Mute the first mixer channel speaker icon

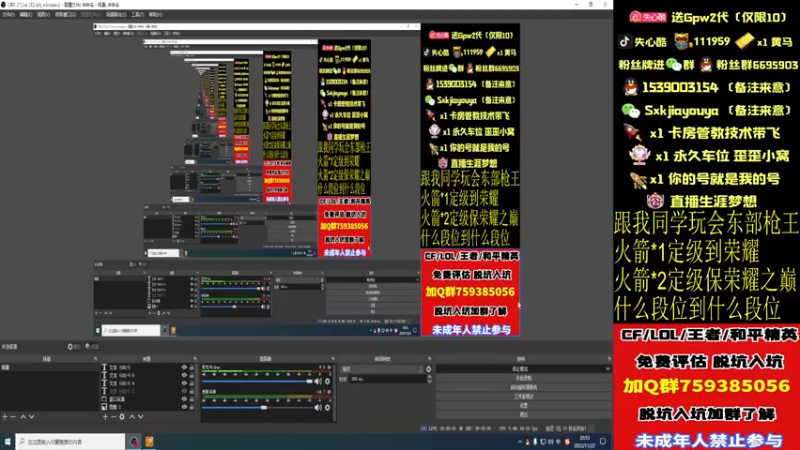pyautogui.click(x=318, y=381)
